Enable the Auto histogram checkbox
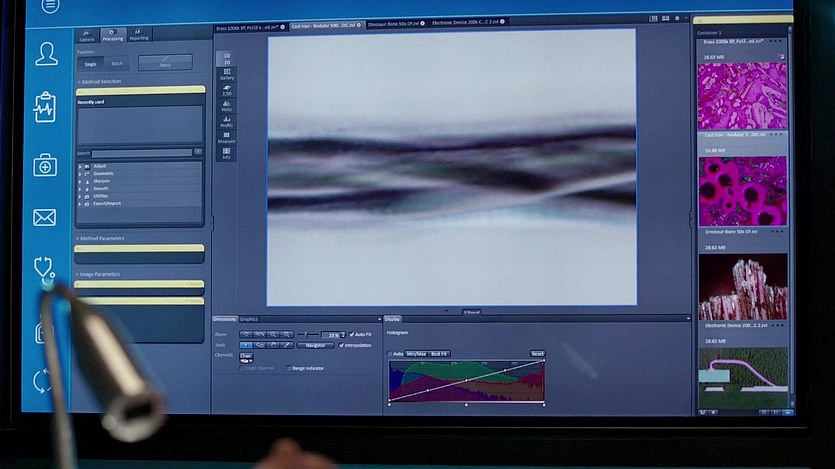The image size is (835, 469). (390, 353)
